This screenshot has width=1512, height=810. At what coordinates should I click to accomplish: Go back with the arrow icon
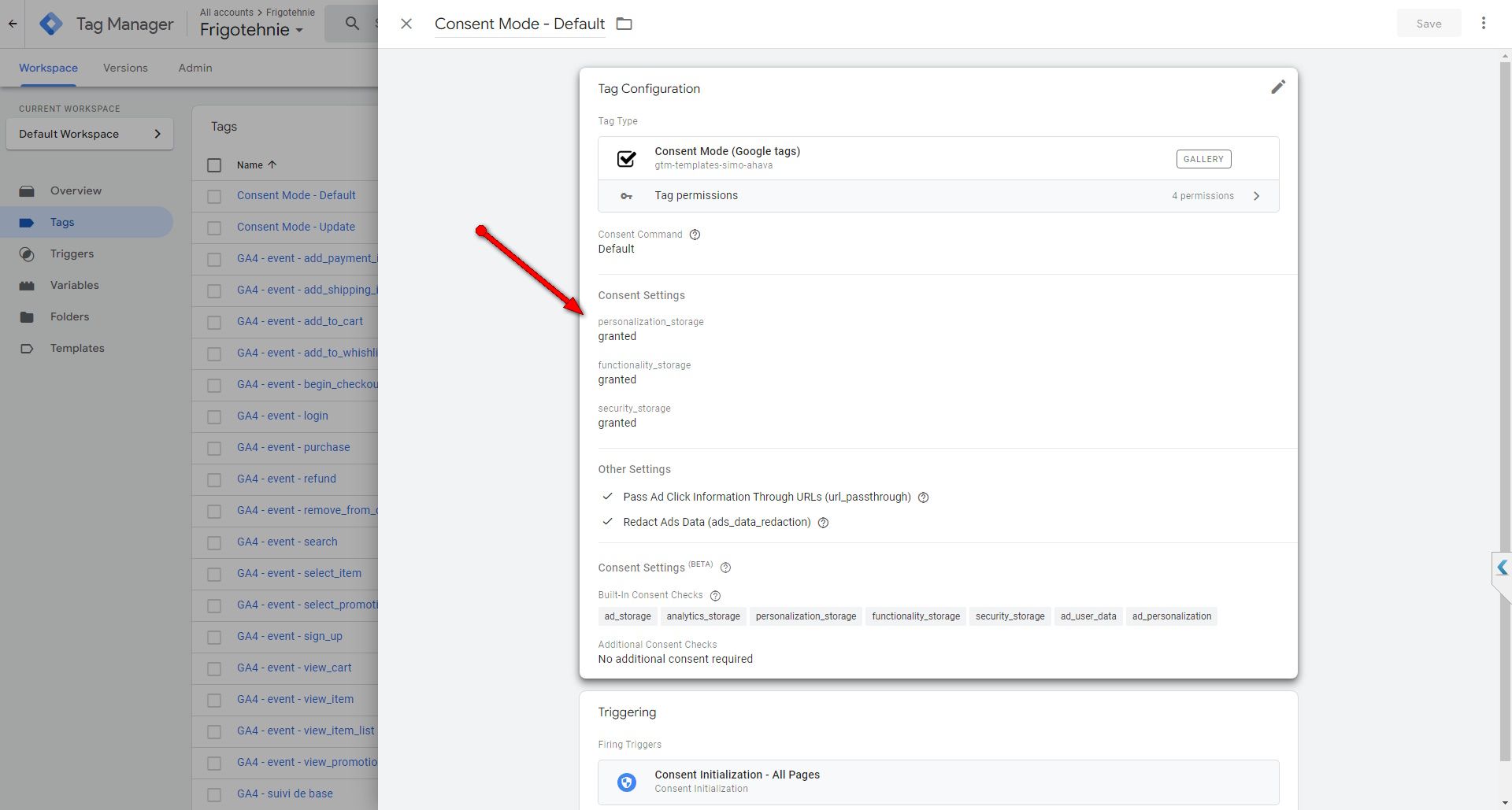(13, 24)
